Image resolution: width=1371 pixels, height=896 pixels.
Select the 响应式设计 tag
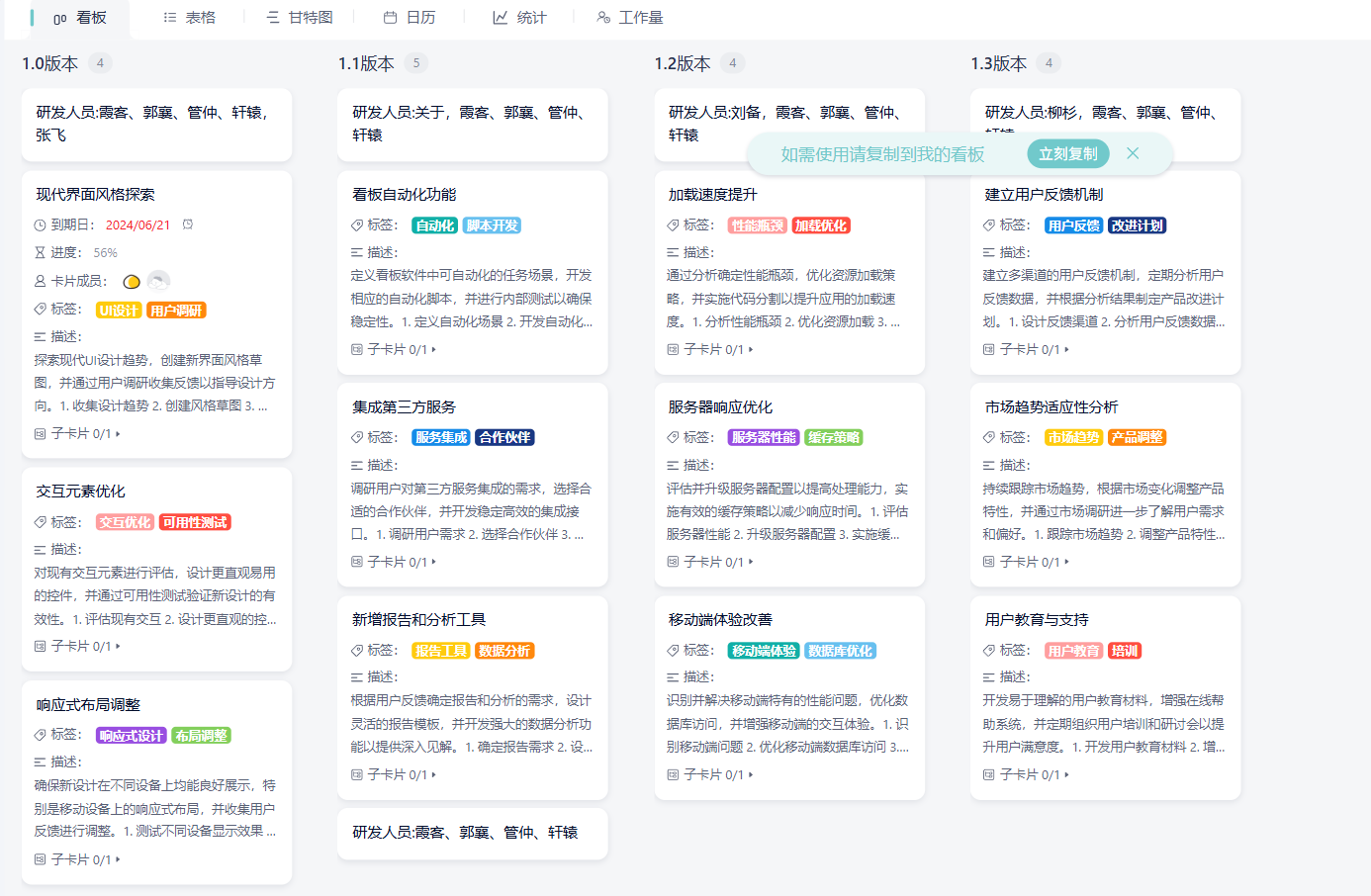[x=132, y=736]
